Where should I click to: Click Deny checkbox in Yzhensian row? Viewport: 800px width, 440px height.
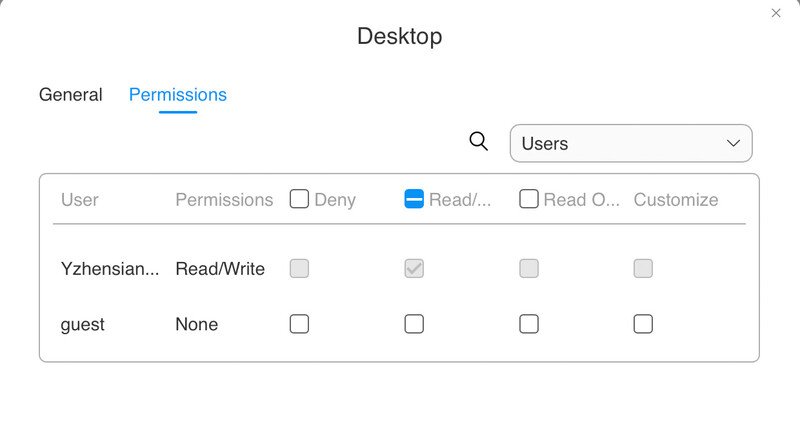tap(299, 268)
